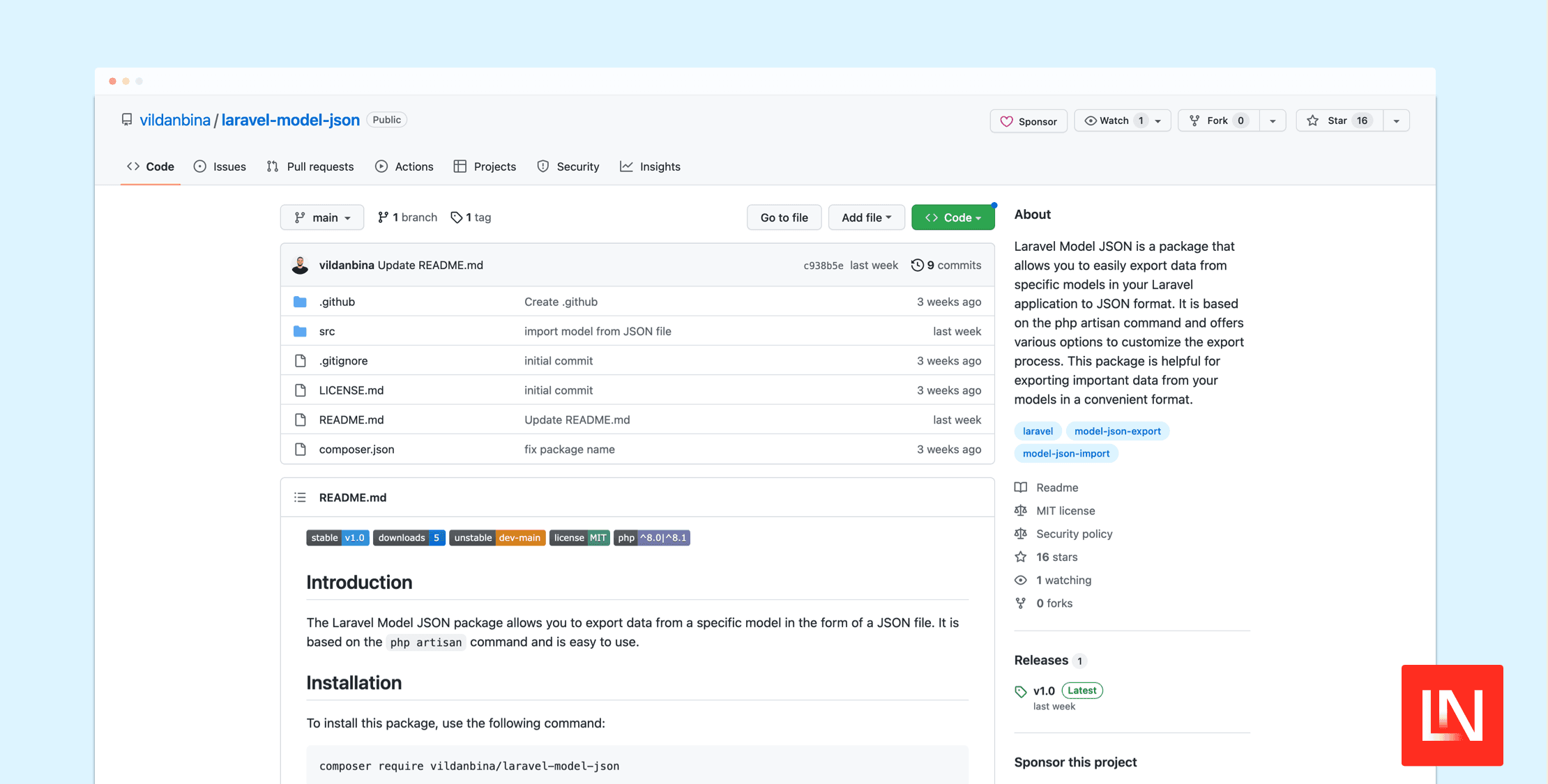Click the branch icon next to 1 branch
The image size is (1548, 784).
point(383,217)
